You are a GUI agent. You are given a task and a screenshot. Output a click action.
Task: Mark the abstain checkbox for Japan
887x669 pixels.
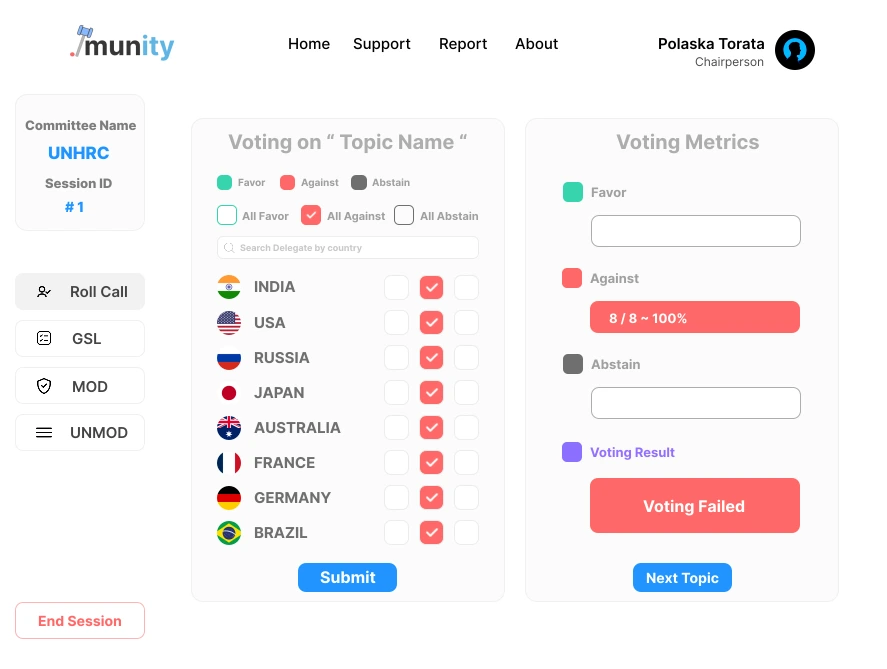[x=466, y=392]
